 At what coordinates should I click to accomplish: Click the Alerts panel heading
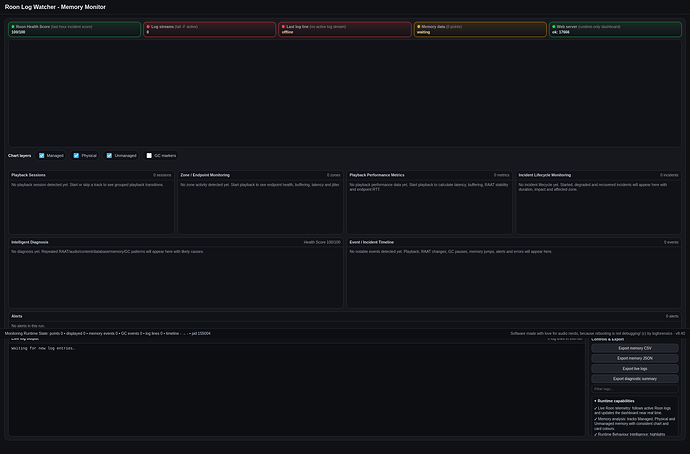point(17,316)
